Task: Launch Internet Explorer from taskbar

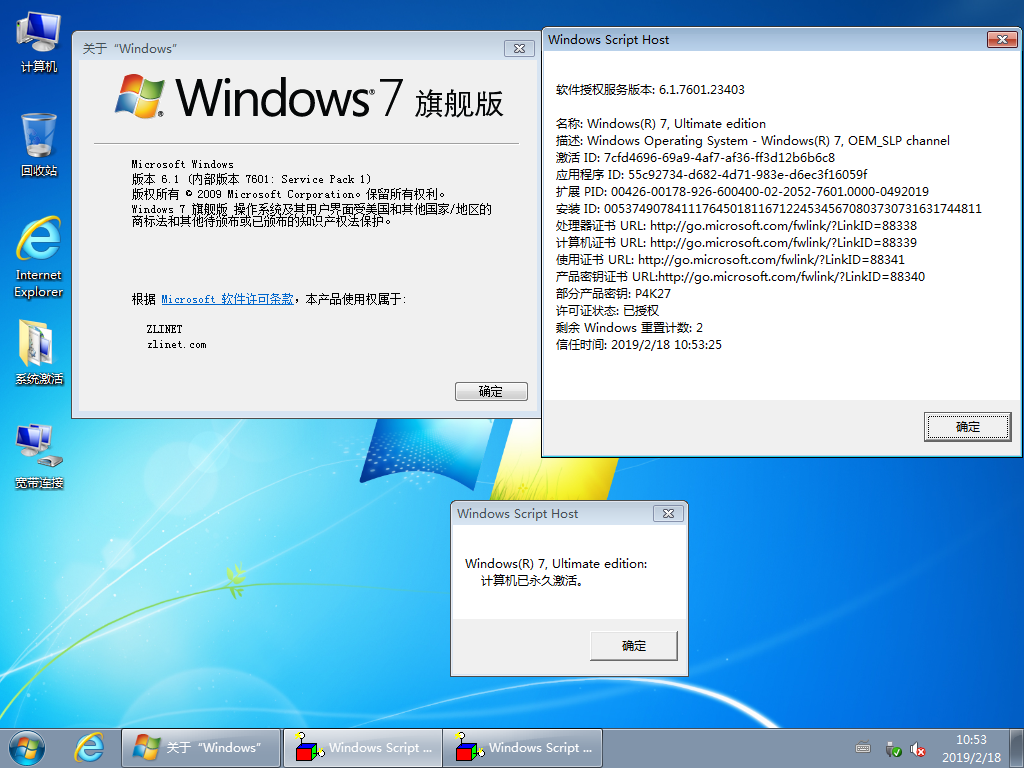Action: pyautogui.click(x=89, y=748)
